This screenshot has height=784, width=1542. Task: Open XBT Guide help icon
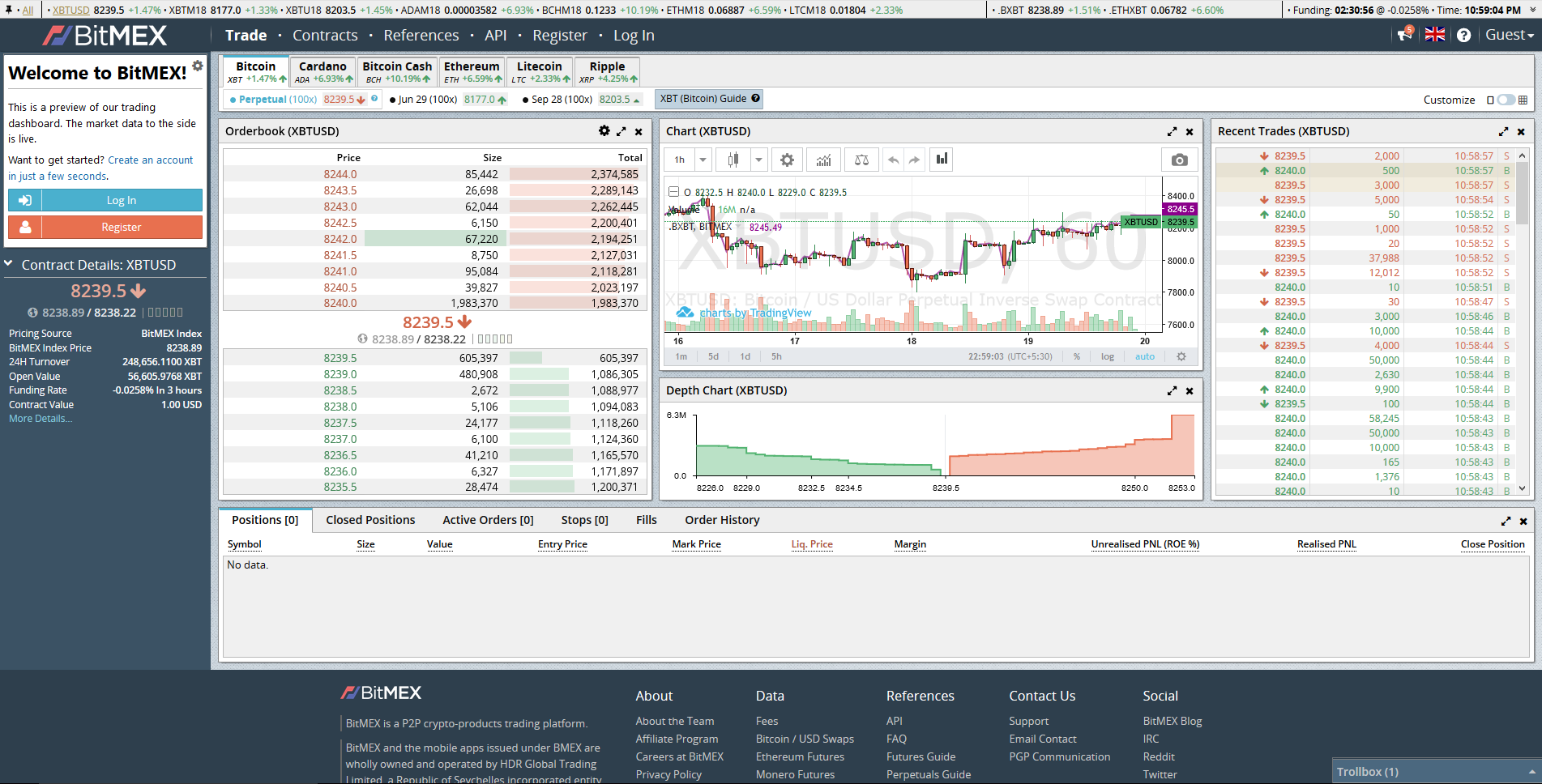click(x=755, y=98)
